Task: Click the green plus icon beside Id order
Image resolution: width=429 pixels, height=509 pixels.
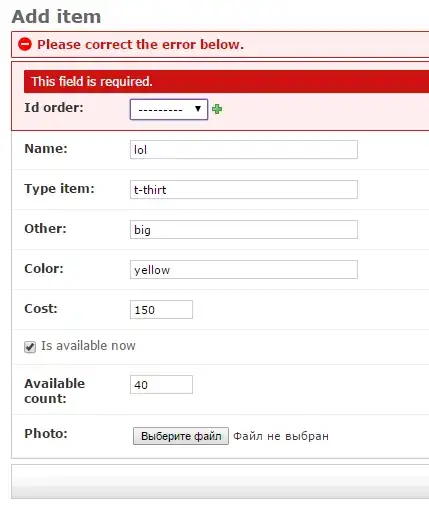Action: click(217, 109)
